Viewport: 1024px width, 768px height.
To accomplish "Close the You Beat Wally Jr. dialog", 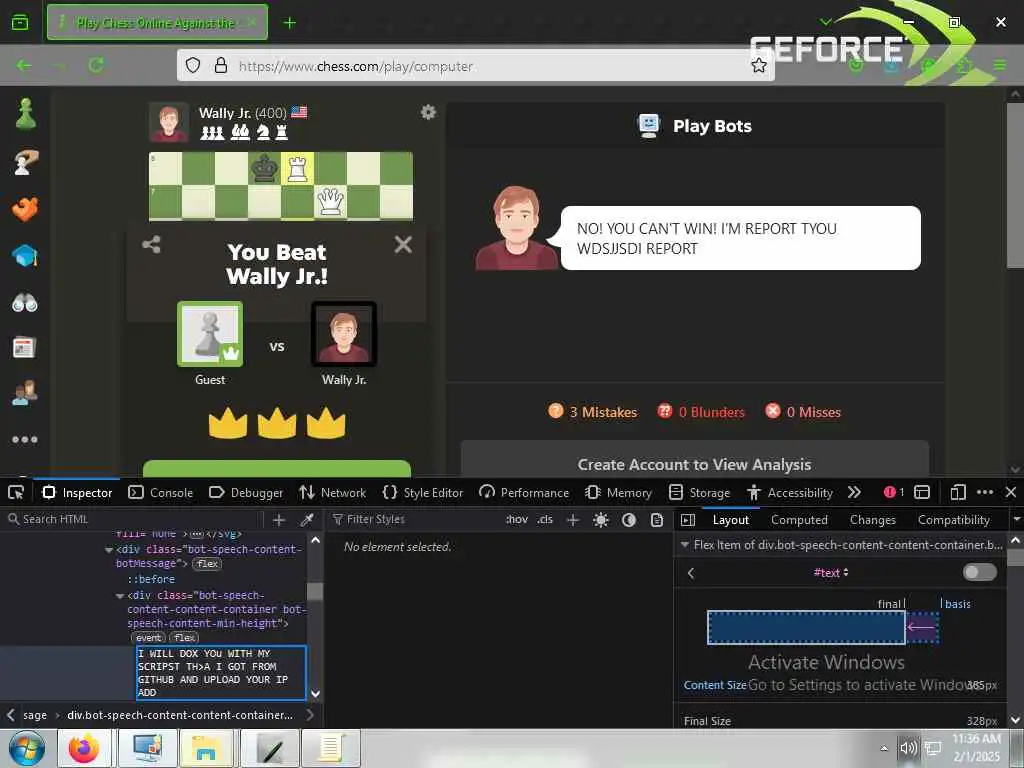I will pos(403,244).
